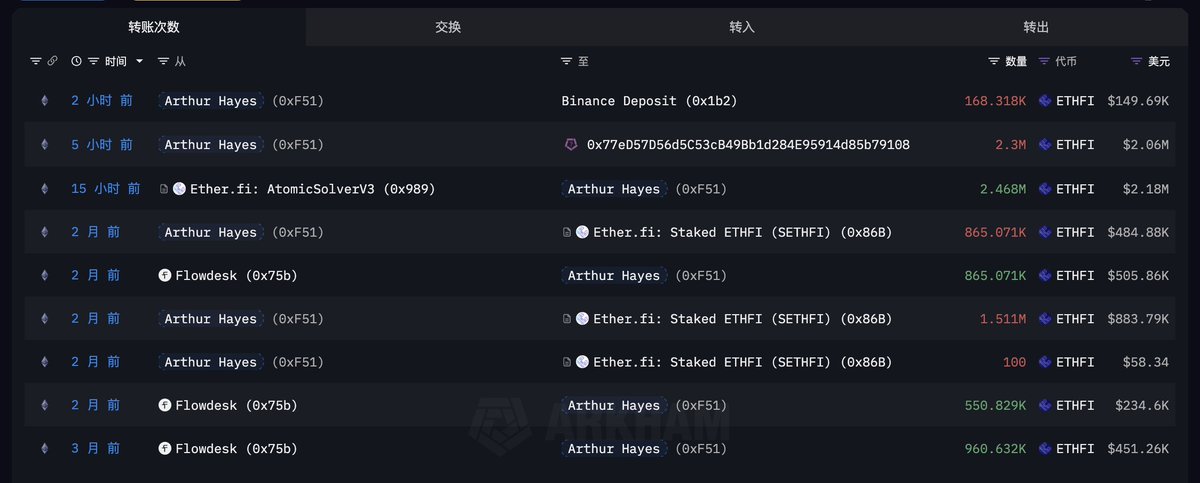Switch to the 转入 tab
Image resolution: width=1200 pixels, height=483 pixels.
point(742,27)
